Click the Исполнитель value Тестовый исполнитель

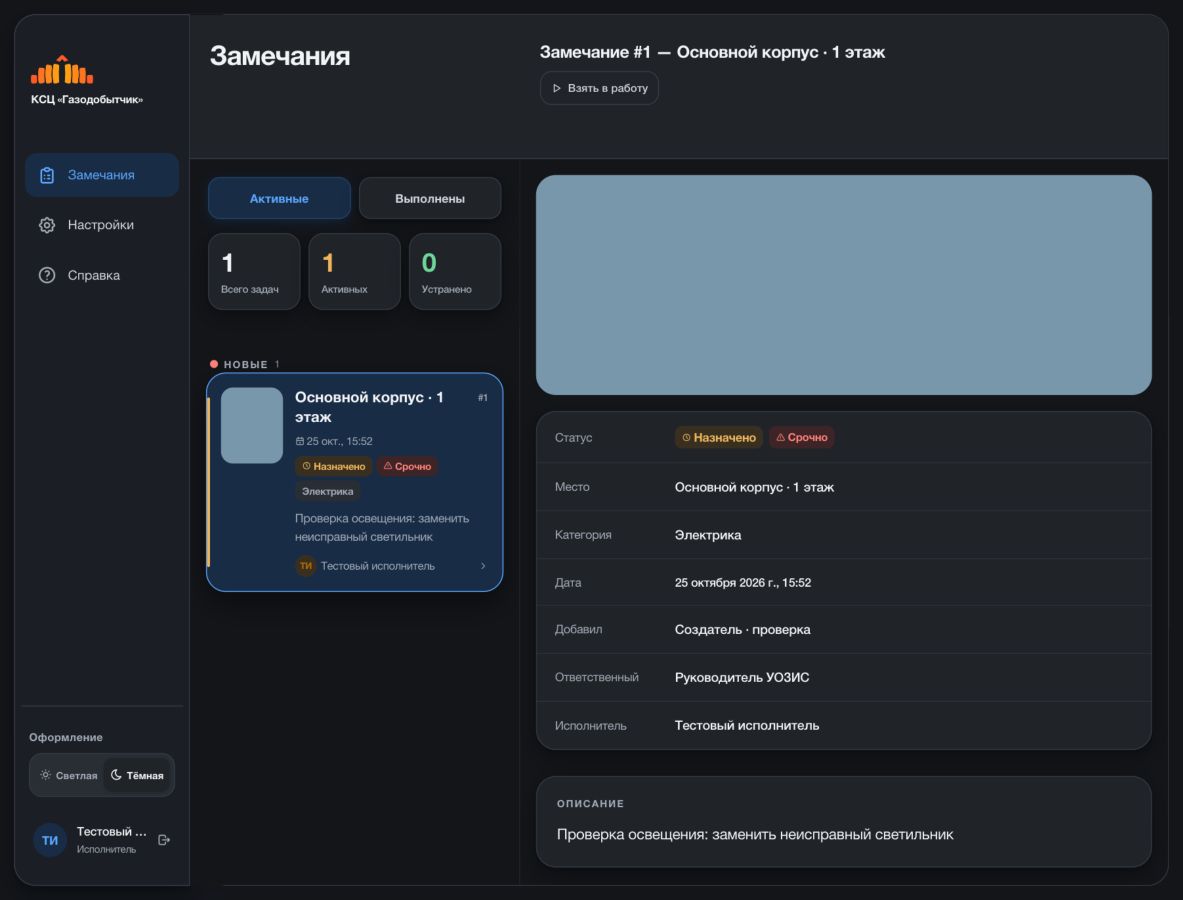click(747, 726)
